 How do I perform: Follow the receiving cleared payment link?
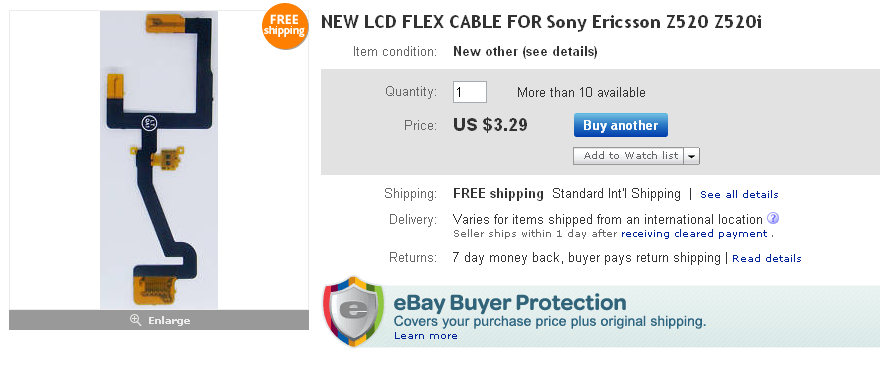[695, 234]
